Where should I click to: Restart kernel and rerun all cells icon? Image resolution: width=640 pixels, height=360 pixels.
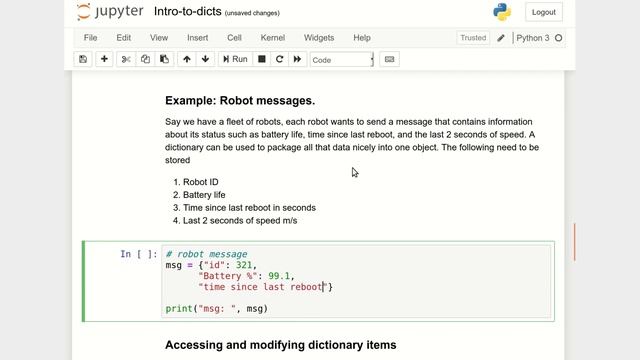[x=297, y=59]
